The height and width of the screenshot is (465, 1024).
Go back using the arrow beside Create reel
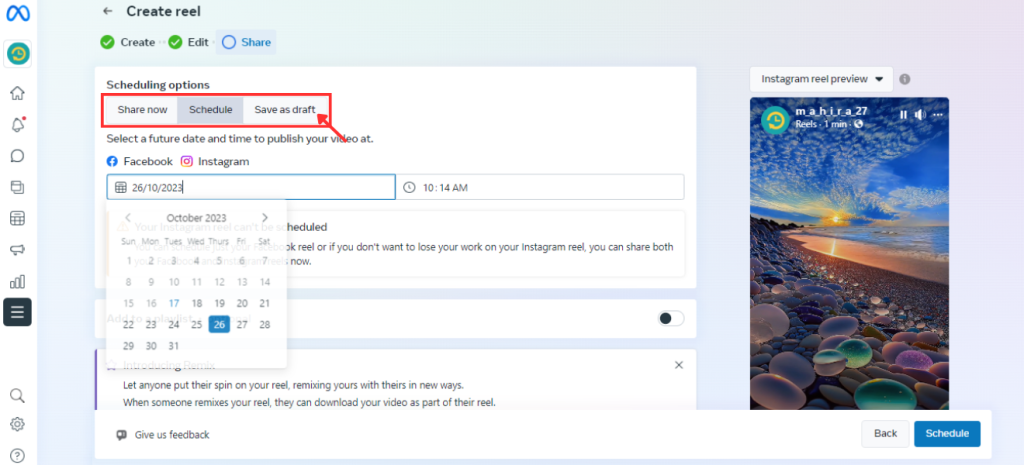coord(108,11)
